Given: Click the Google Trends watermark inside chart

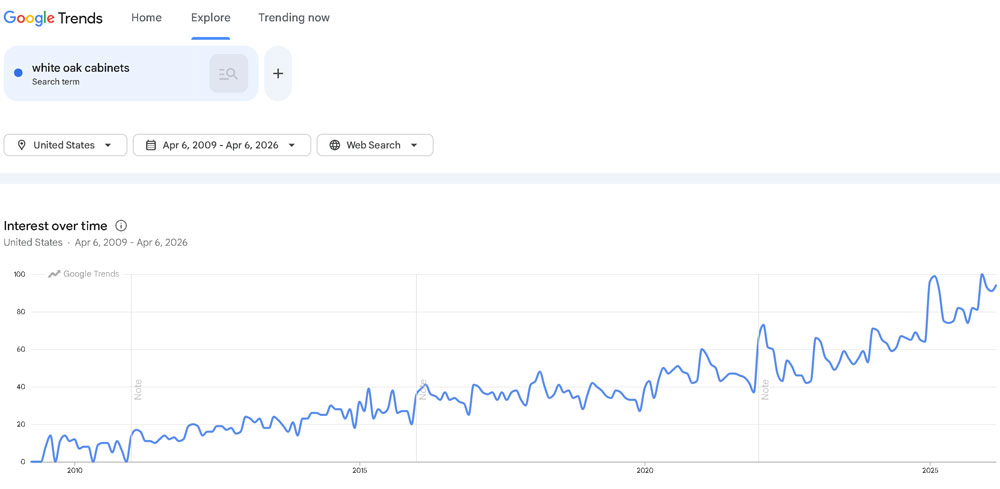Looking at the screenshot, I should click(84, 274).
